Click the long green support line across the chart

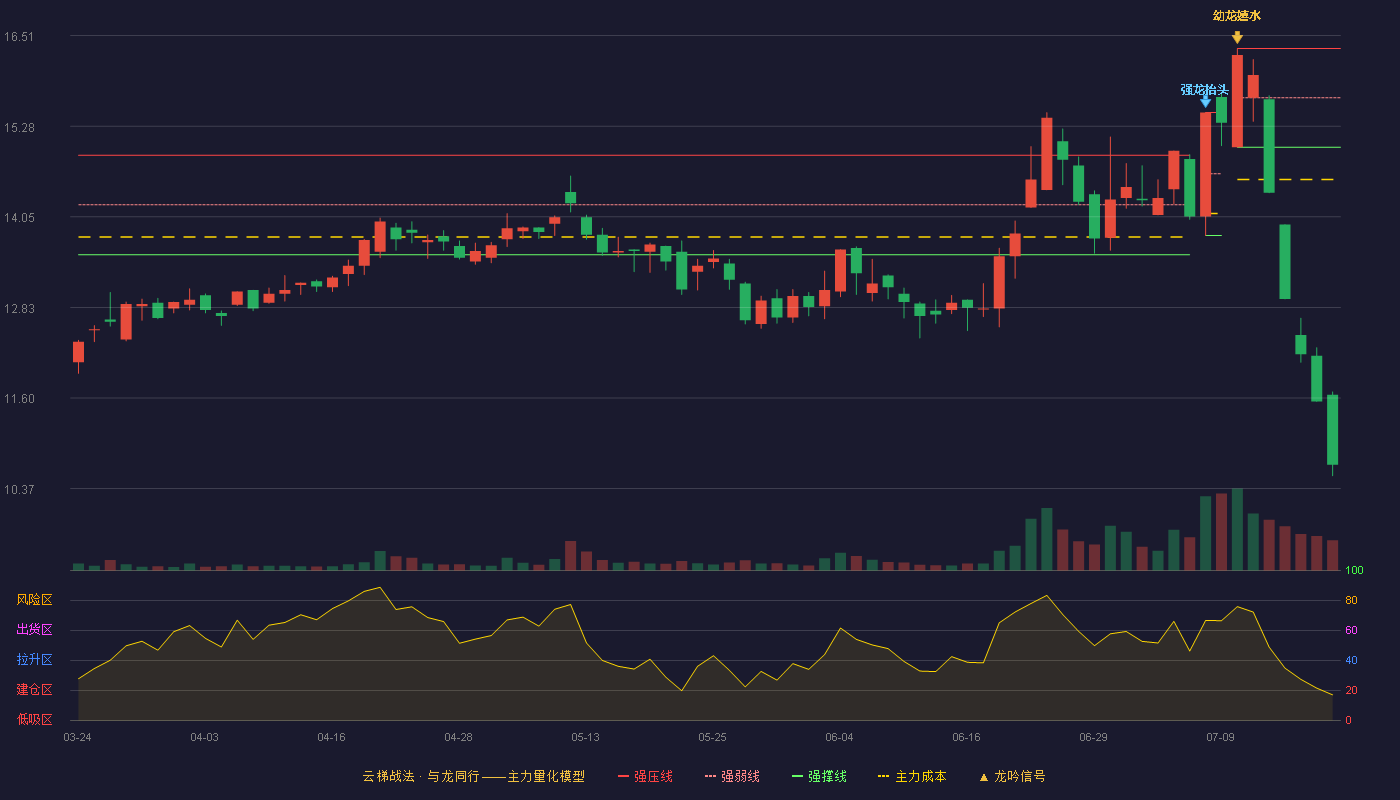click(634, 255)
